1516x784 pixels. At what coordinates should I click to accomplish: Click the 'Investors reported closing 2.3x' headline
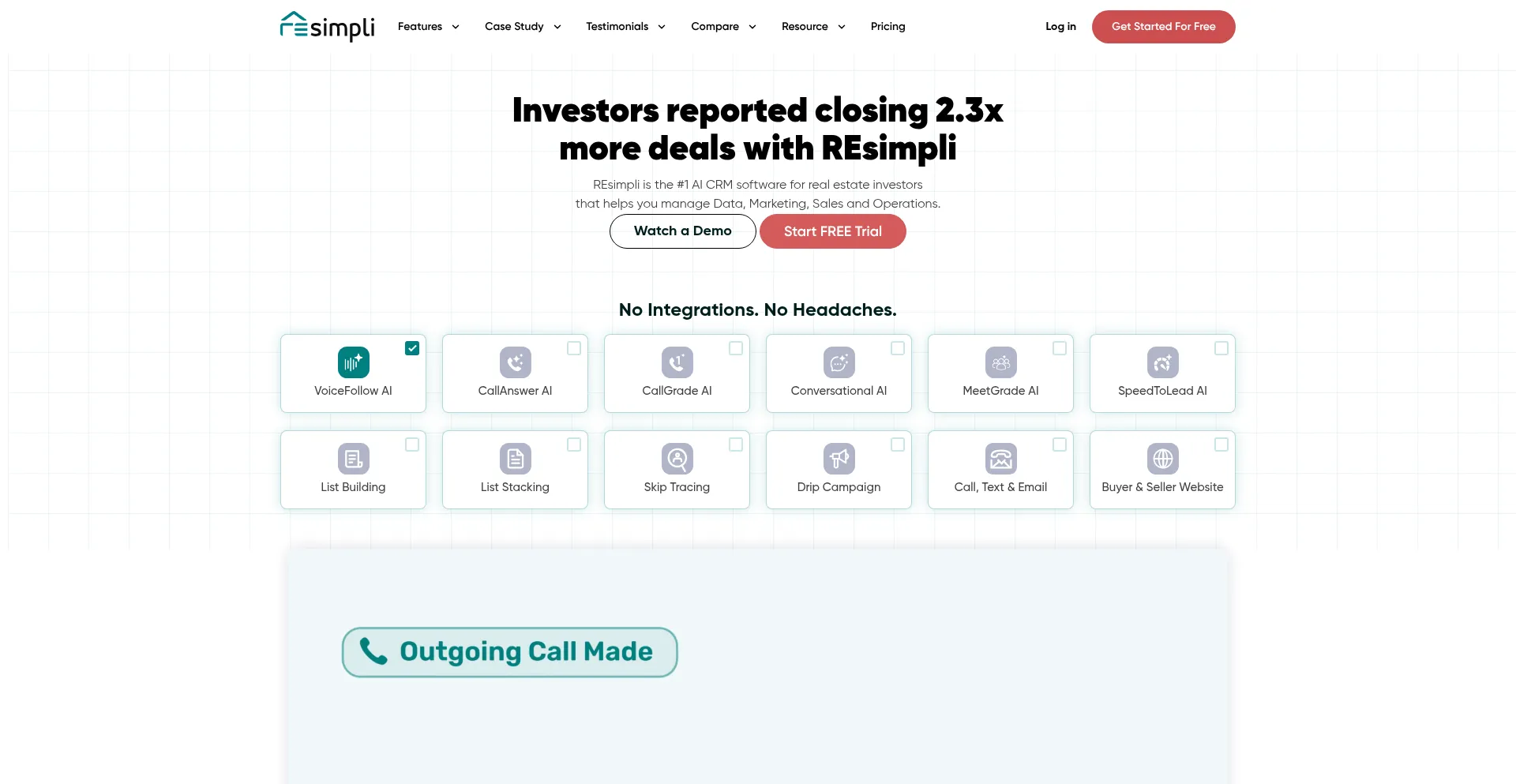[758, 111]
